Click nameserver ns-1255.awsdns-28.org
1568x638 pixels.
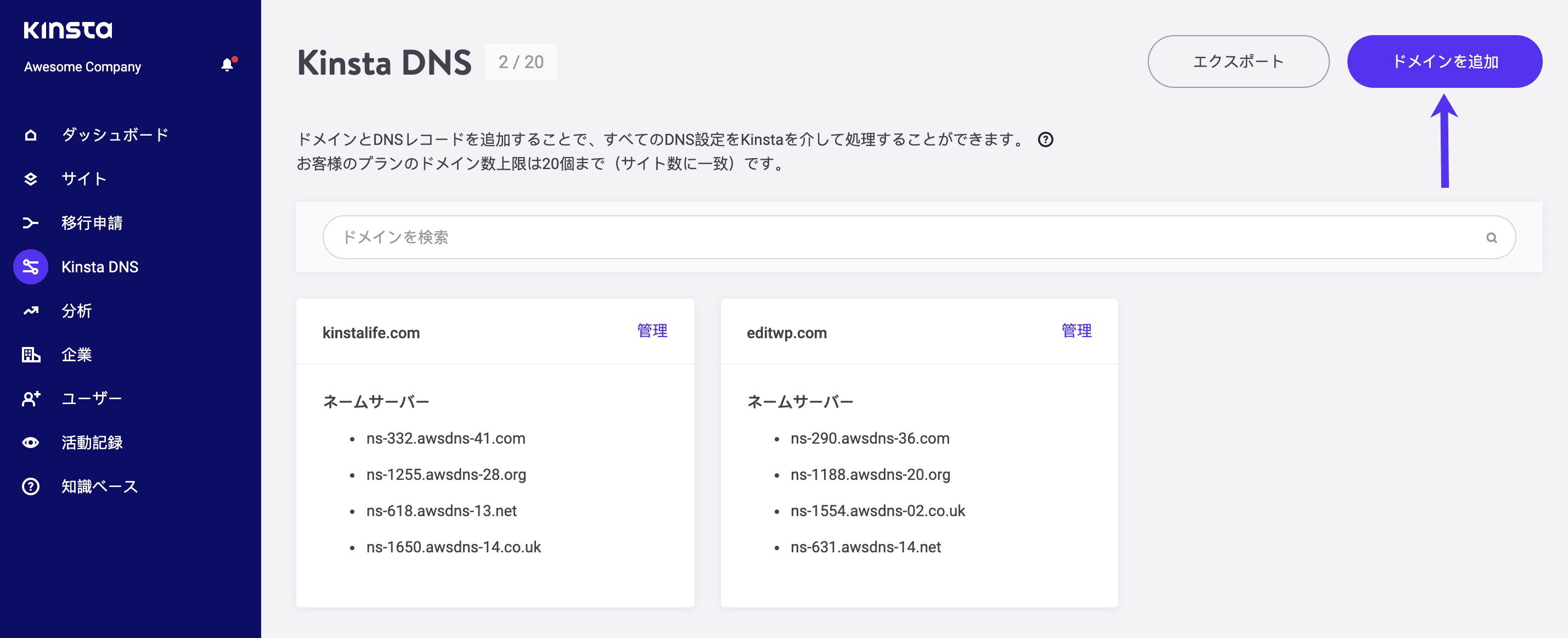(x=446, y=475)
